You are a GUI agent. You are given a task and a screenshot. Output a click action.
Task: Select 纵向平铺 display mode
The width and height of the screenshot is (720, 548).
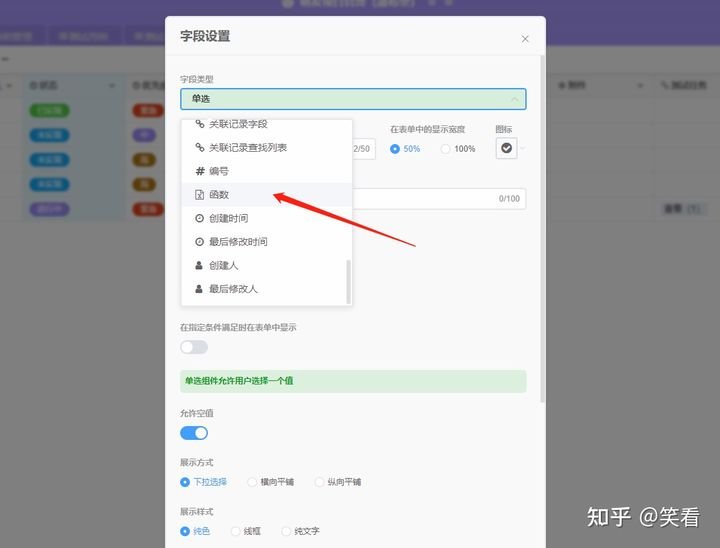pyautogui.click(x=338, y=482)
